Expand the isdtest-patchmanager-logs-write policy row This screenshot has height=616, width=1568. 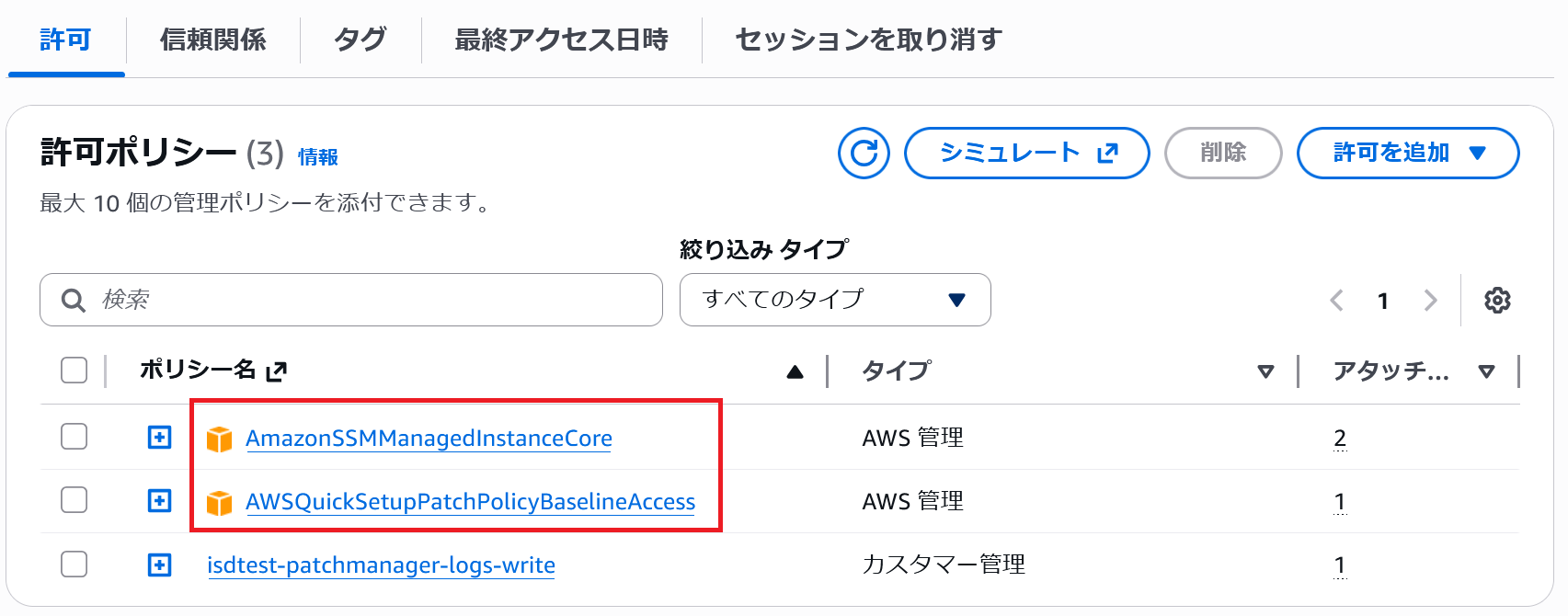coord(160,565)
